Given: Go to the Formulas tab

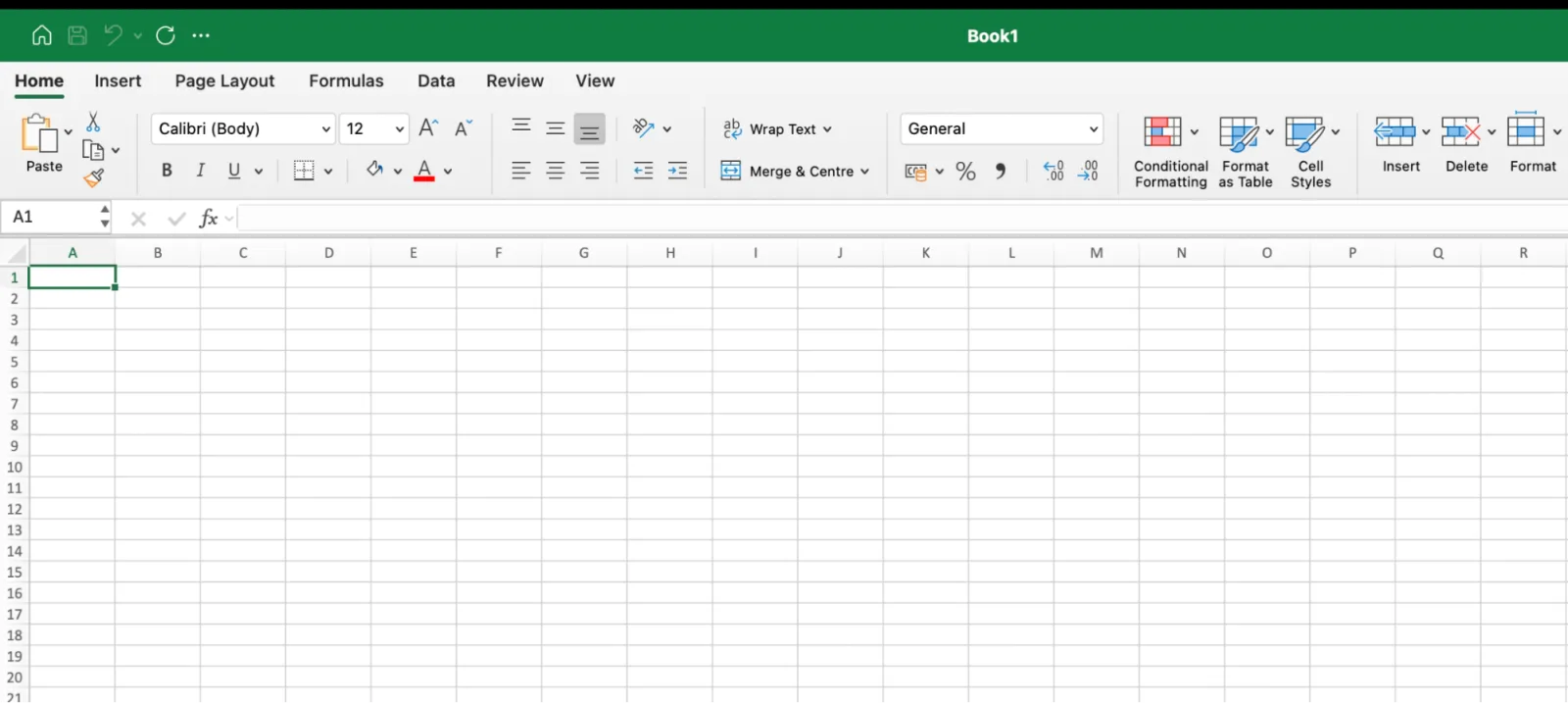Looking at the screenshot, I should tap(346, 80).
